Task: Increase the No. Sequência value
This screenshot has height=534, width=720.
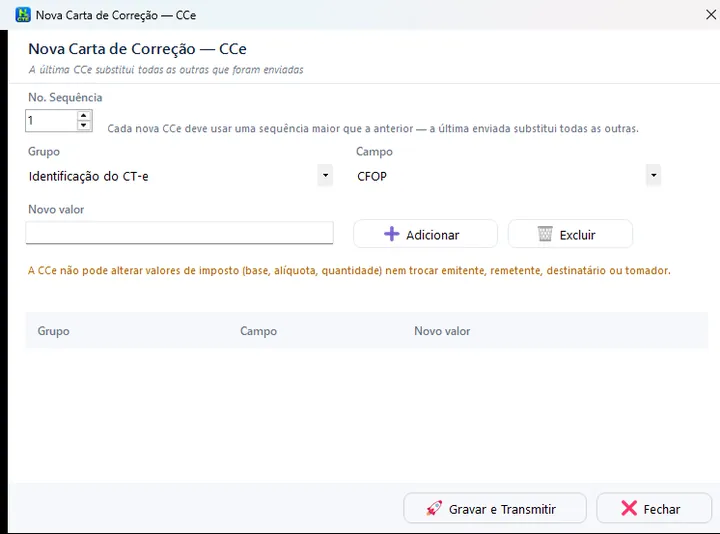Action: (84, 115)
